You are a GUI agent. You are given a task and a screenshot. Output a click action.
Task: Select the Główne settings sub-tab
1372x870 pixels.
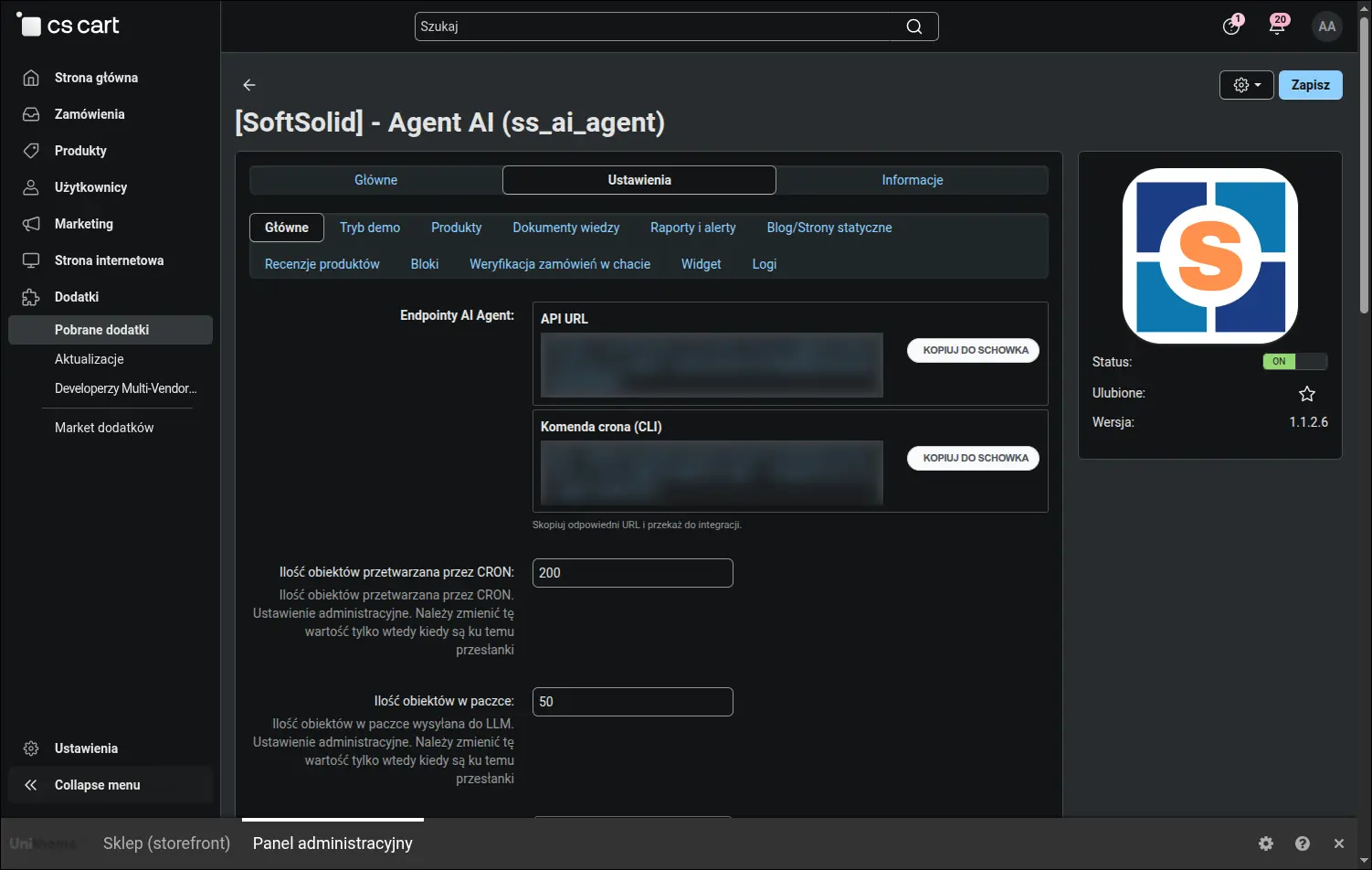(287, 228)
